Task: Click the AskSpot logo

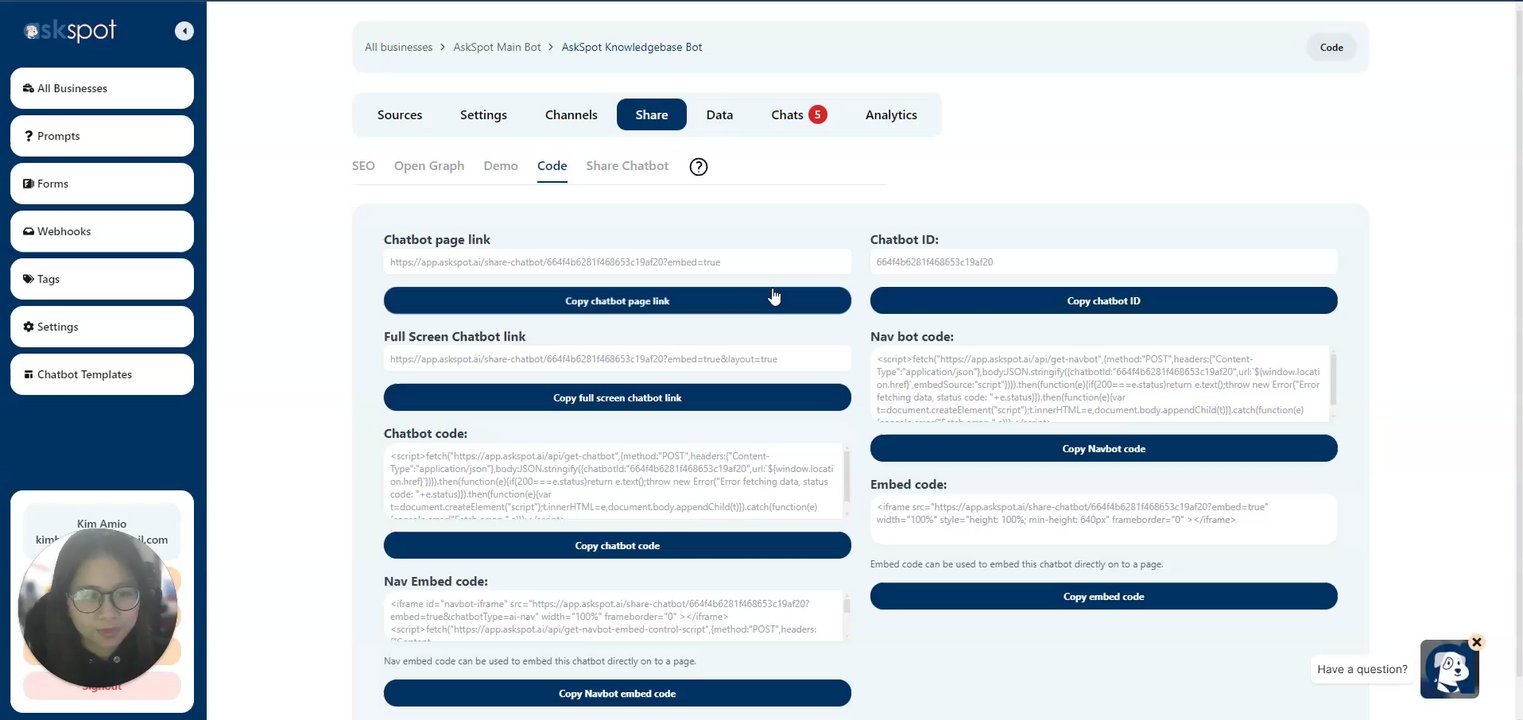Action: tap(70, 31)
